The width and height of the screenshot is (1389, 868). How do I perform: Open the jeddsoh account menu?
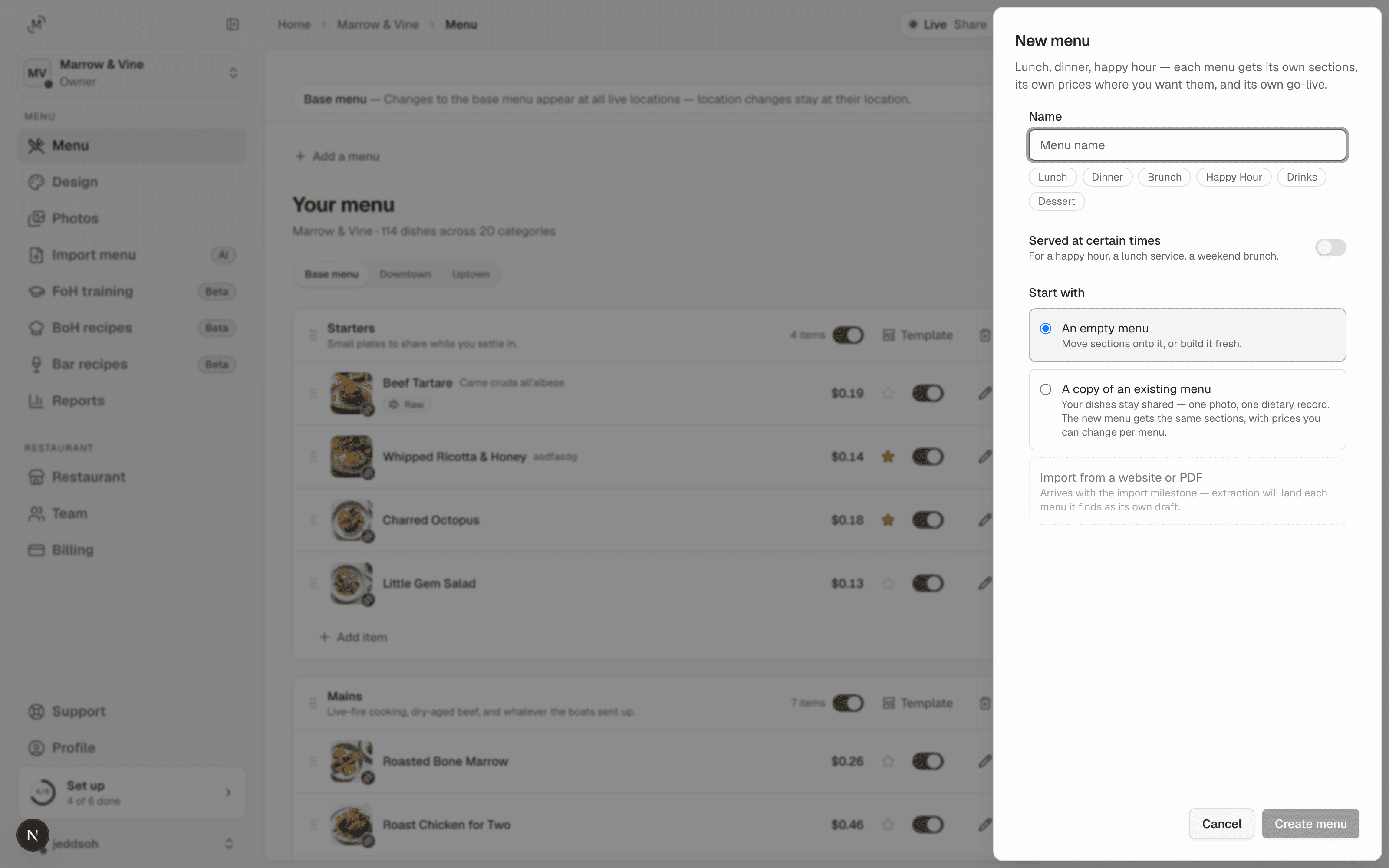[132, 843]
